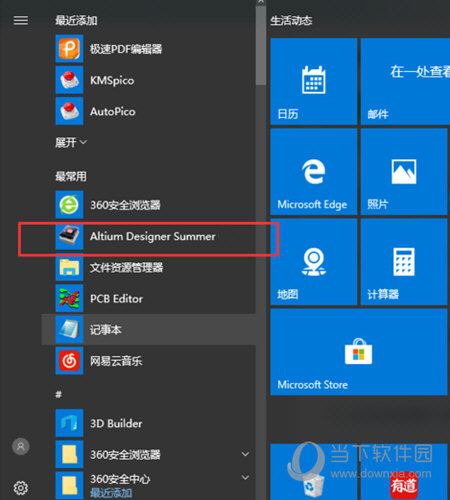Click the 网易云音乐 text label

click(116, 361)
